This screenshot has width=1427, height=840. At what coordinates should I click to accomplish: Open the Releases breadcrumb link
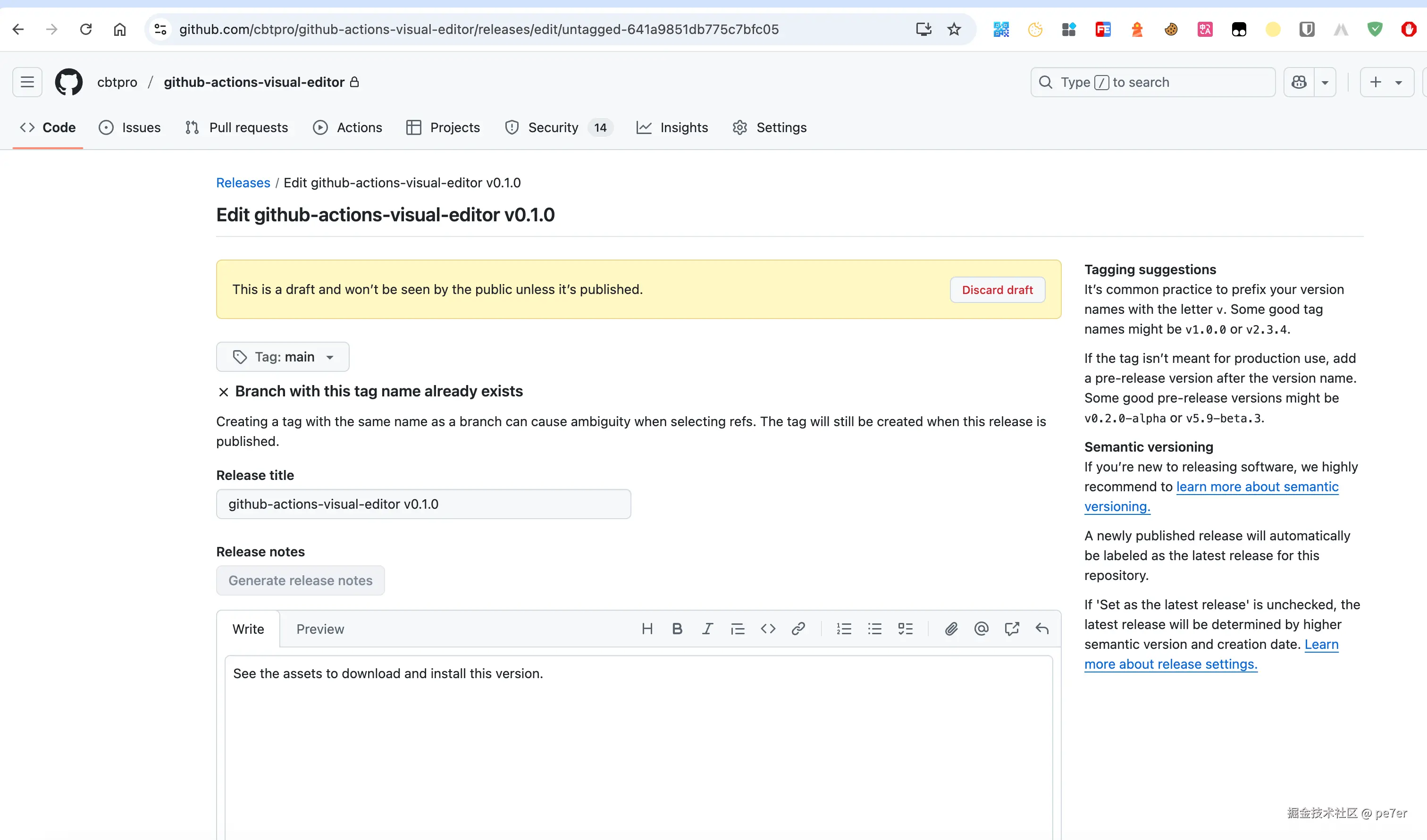pos(243,182)
